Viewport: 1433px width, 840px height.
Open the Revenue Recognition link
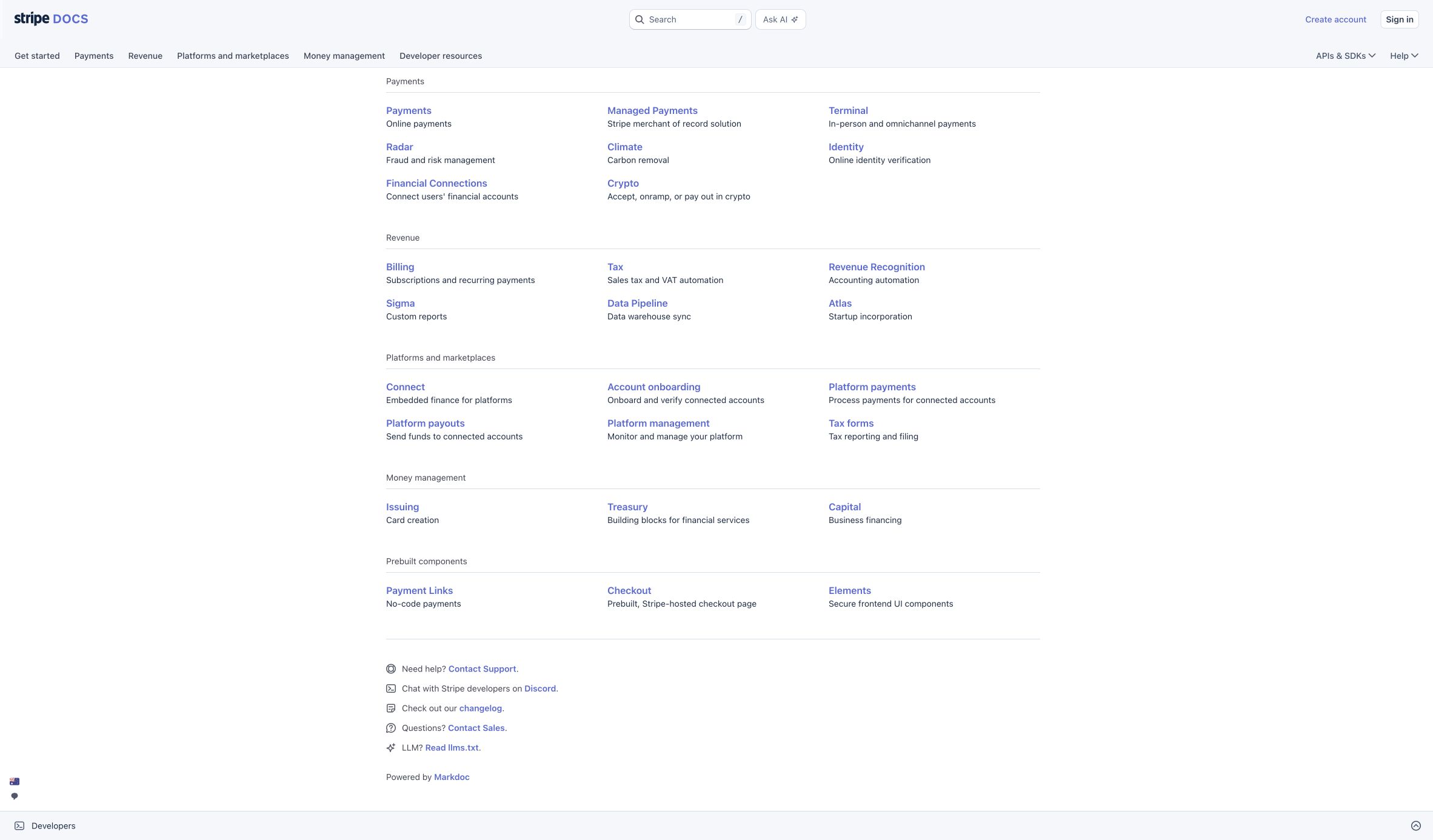pyautogui.click(x=877, y=267)
